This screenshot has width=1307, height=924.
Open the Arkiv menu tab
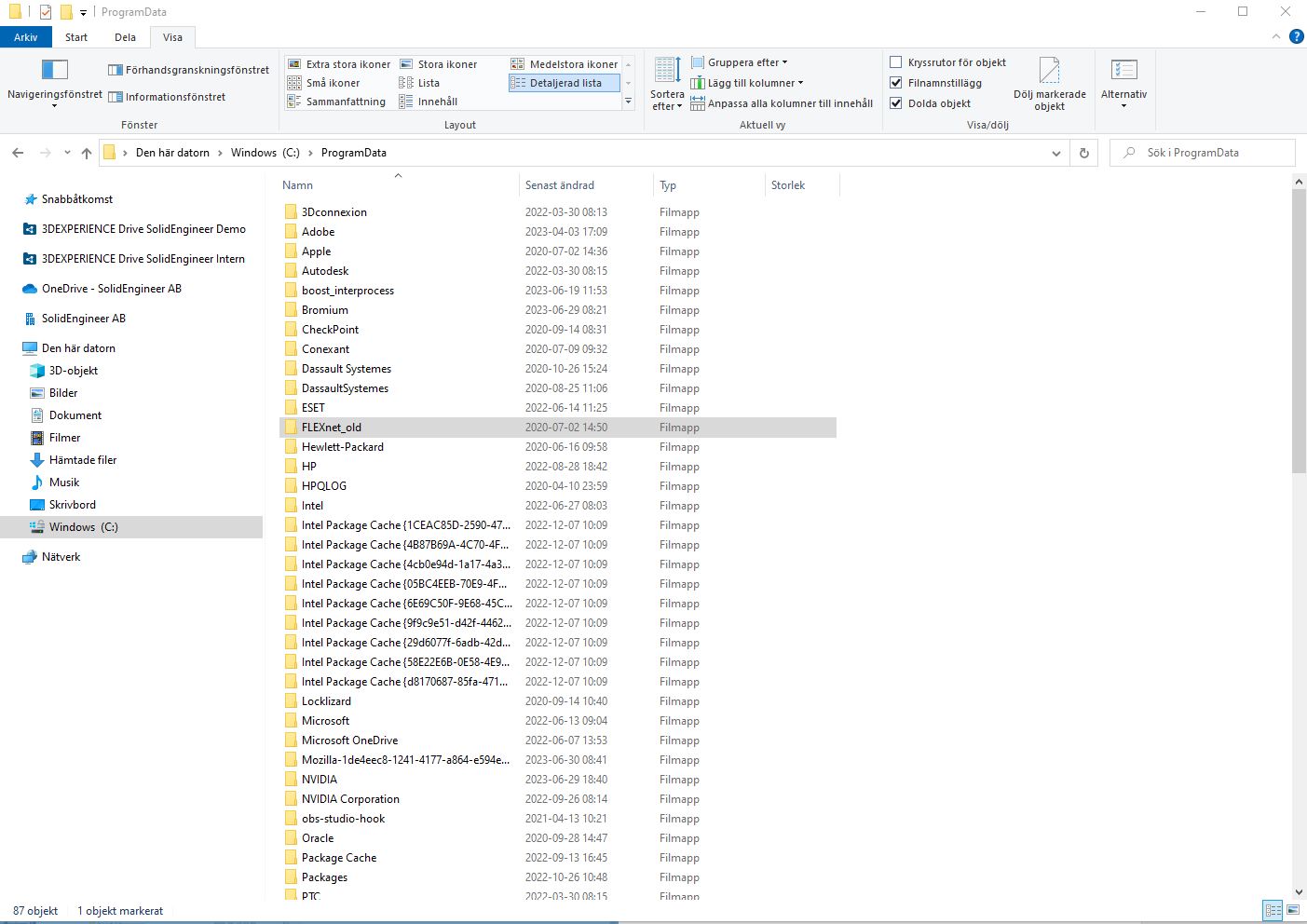[26, 37]
